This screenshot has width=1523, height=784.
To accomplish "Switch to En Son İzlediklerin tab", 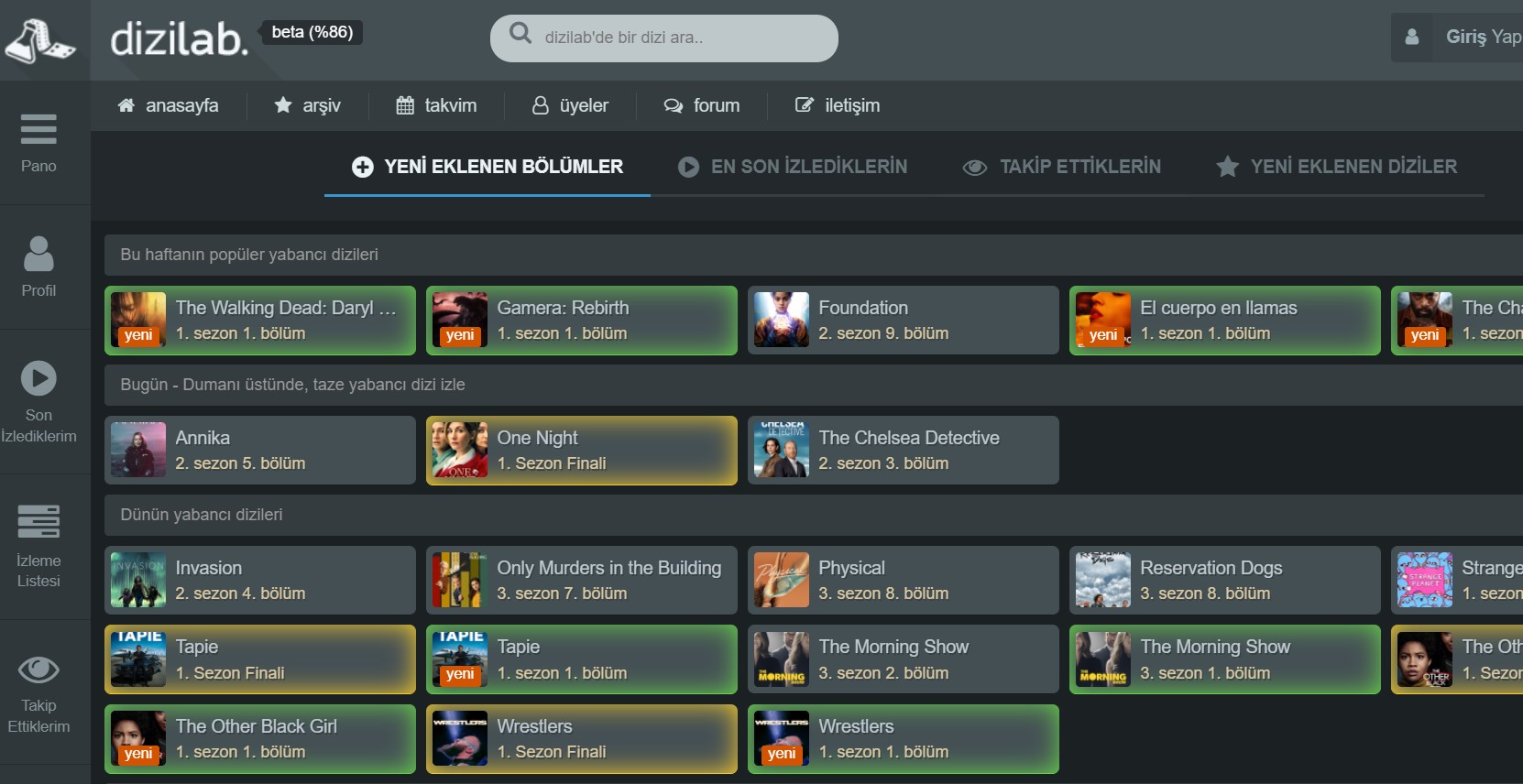I will (793, 167).
